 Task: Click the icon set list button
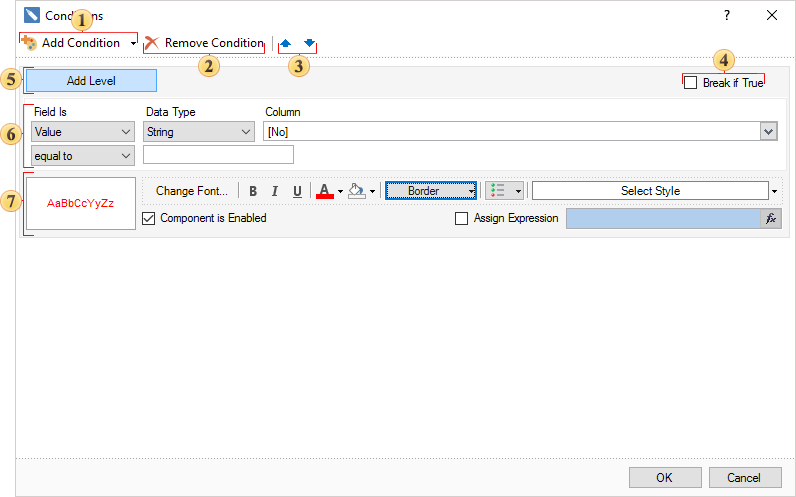[x=498, y=191]
